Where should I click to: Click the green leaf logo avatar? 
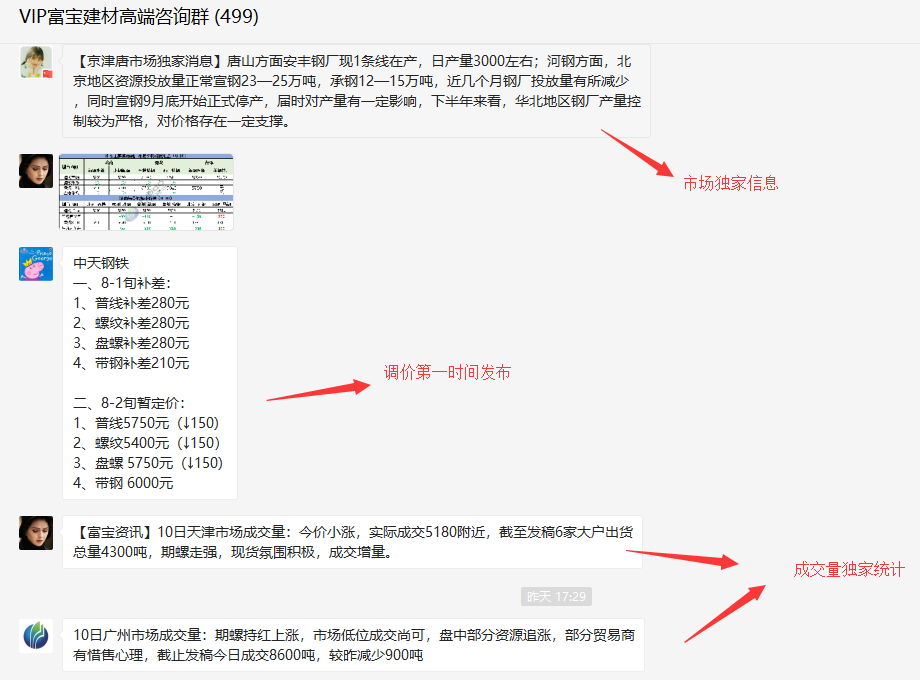tap(36, 636)
